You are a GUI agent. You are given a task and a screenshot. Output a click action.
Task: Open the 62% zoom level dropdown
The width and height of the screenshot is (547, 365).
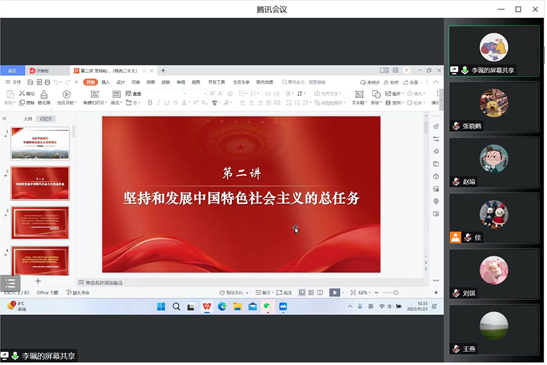click(365, 293)
